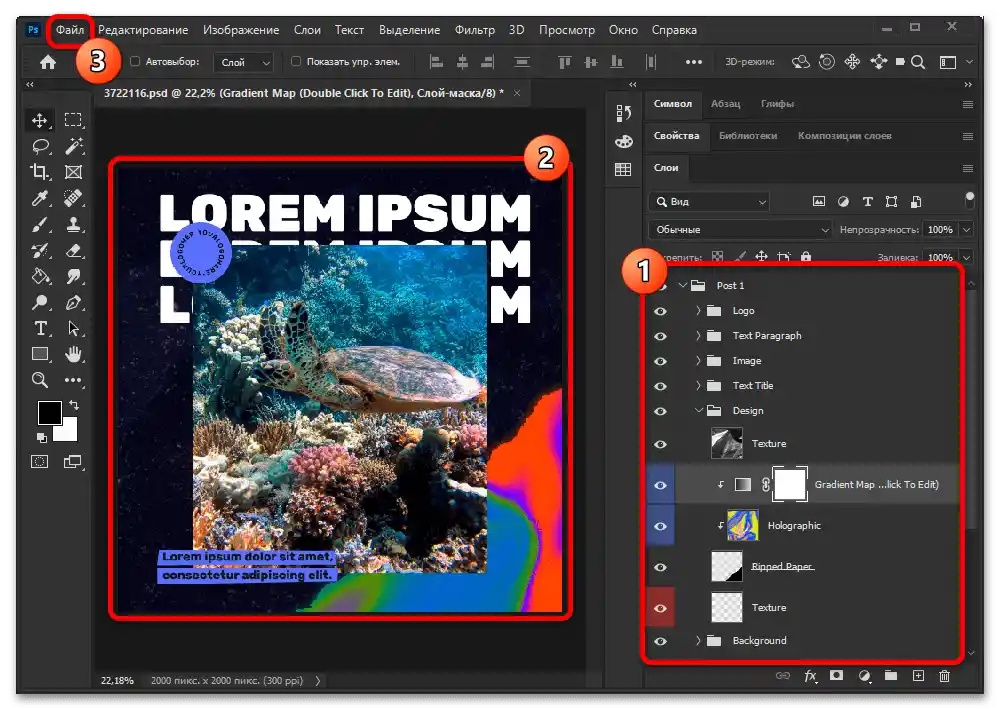The image size is (1000, 710).
Task: Expand the Logo layer group
Action: pos(698,311)
